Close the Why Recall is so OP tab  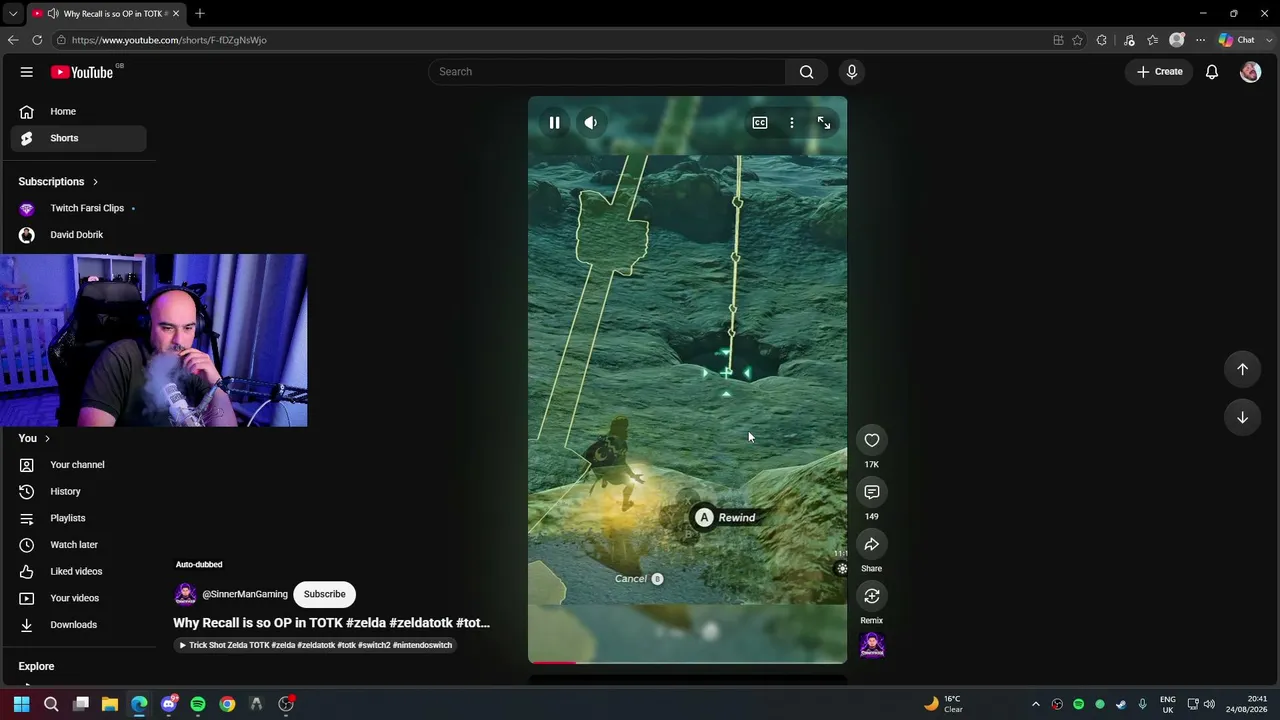[176, 14]
